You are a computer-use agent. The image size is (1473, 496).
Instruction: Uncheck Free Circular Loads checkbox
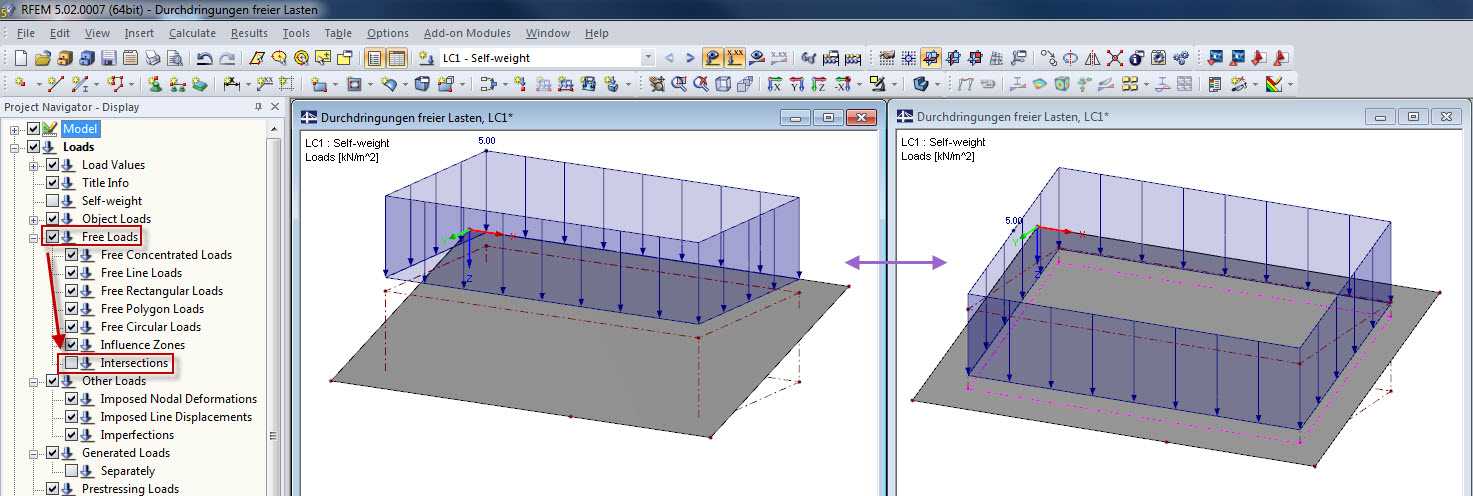click(x=71, y=327)
